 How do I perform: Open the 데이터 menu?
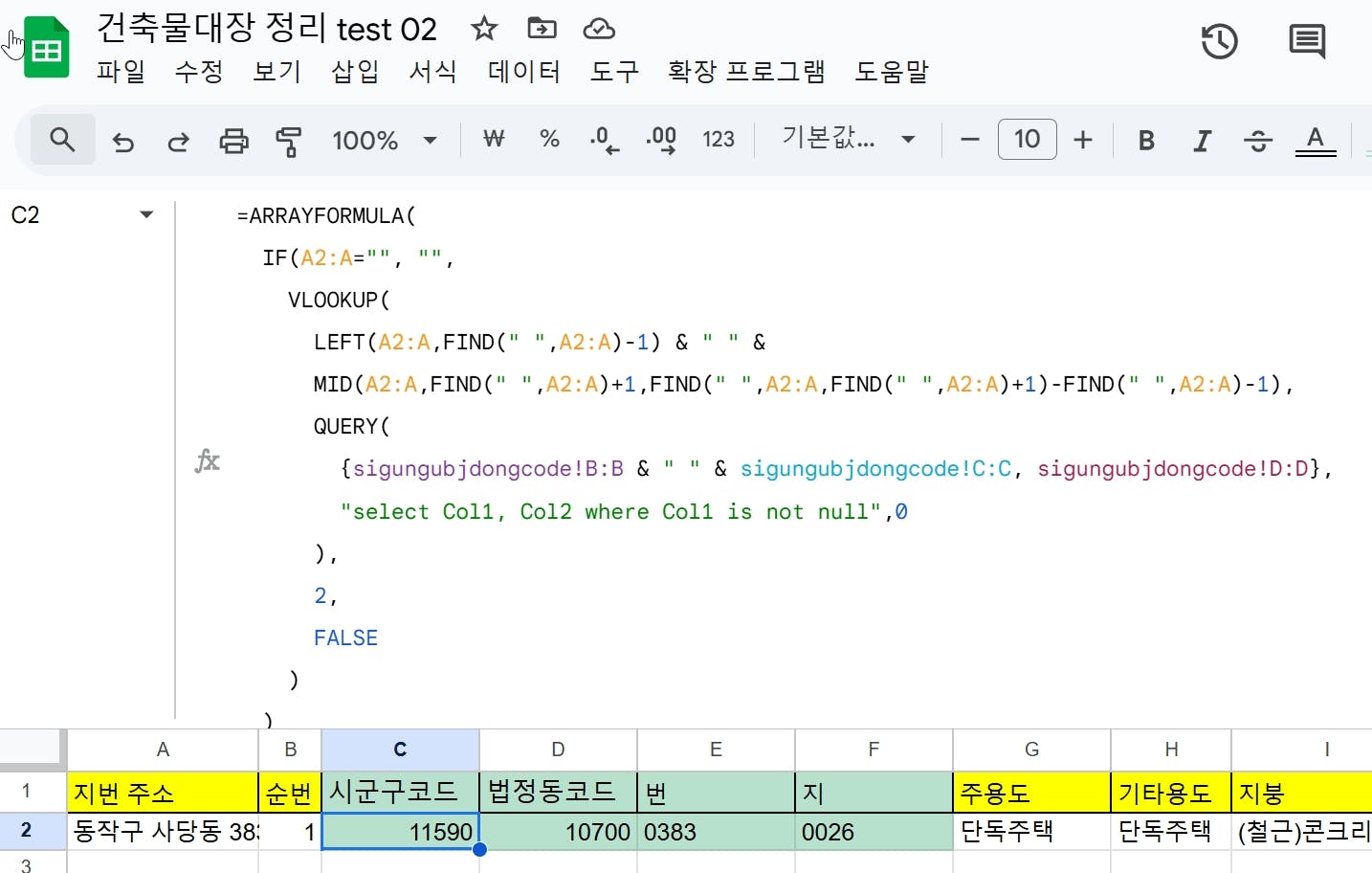[x=524, y=72]
